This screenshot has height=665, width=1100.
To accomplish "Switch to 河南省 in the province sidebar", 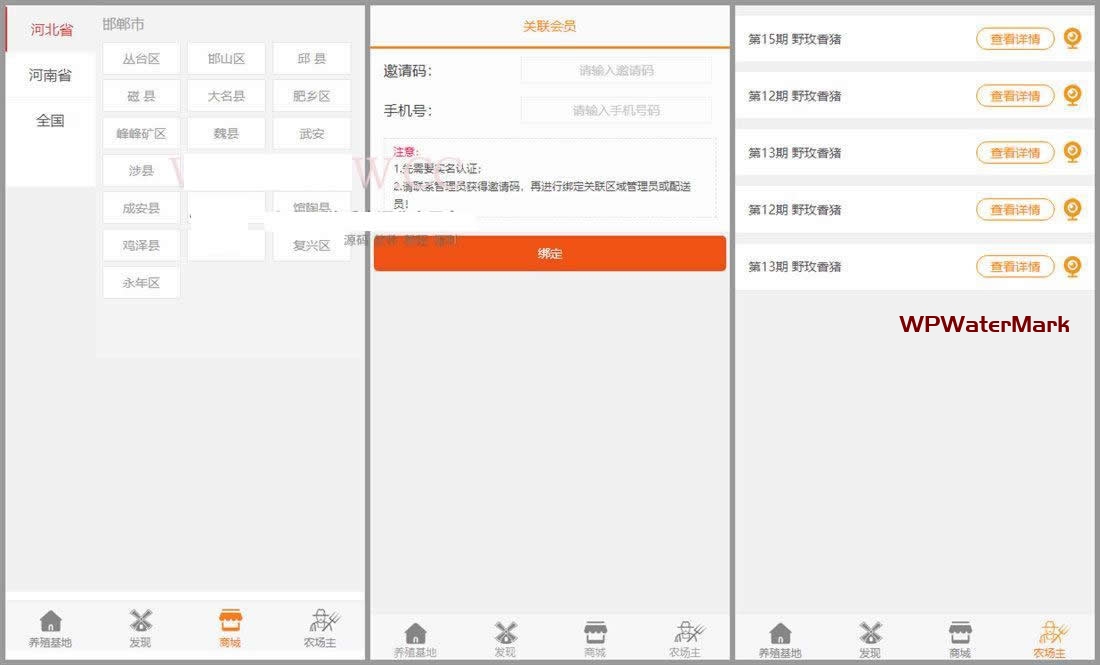I will (x=50, y=75).
